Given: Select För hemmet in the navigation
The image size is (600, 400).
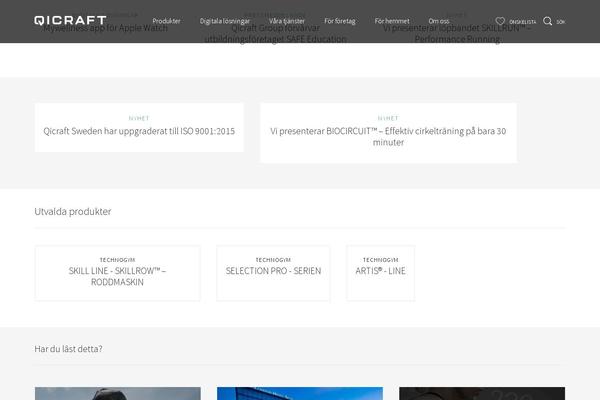Looking at the screenshot, I should (x=392, y=21).
